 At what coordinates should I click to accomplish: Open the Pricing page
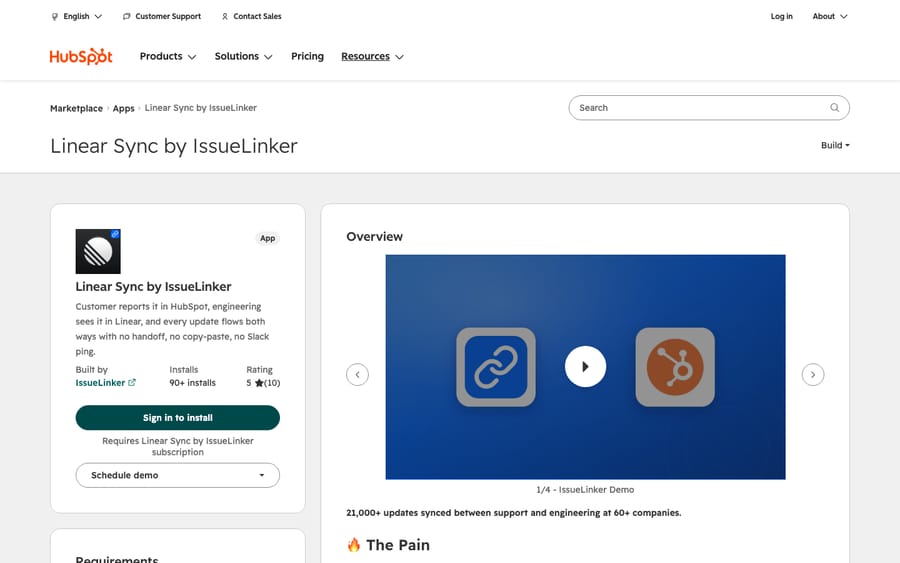coord(307,56)
